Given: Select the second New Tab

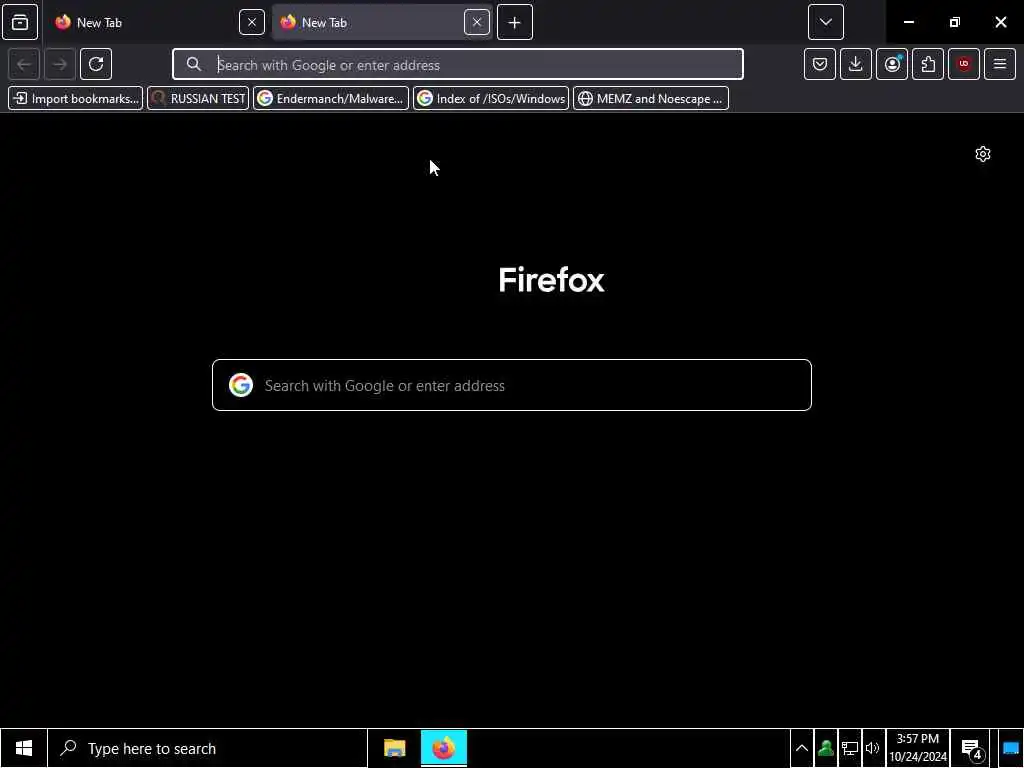Looking at the screenshot, I should click(382, 22).
